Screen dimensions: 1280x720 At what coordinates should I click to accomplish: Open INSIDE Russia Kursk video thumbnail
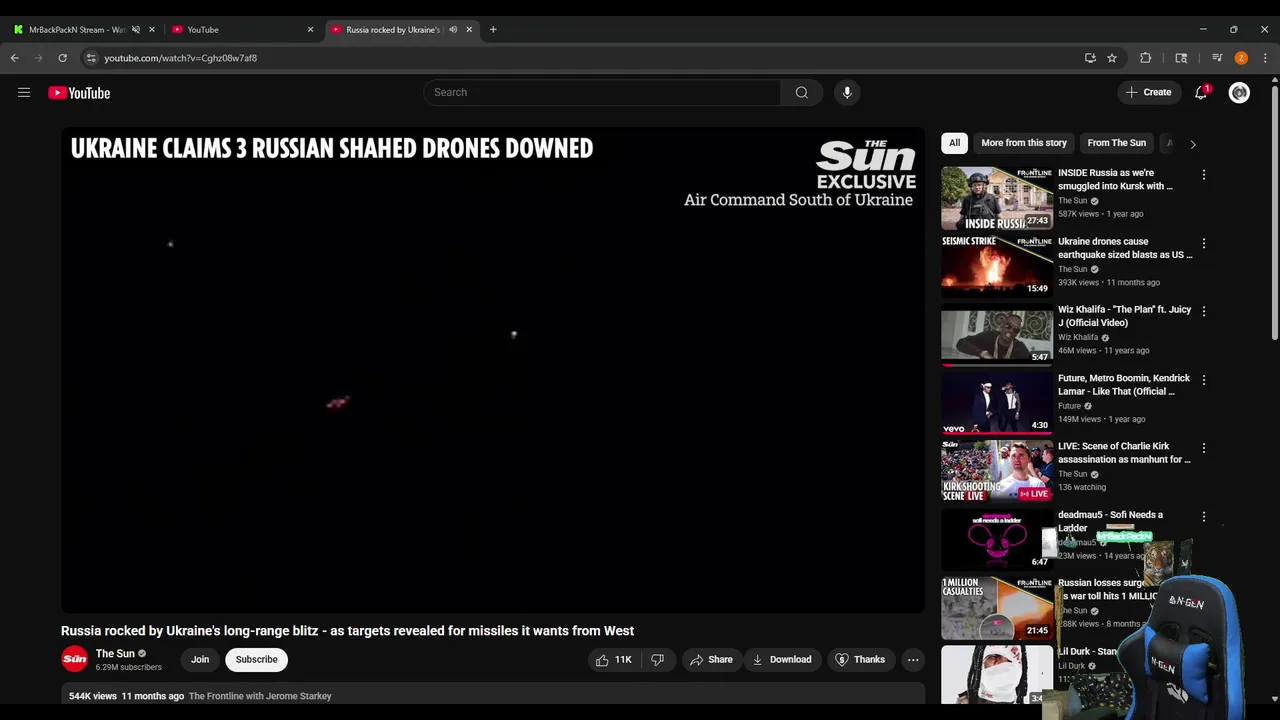[x=997, y=198]
